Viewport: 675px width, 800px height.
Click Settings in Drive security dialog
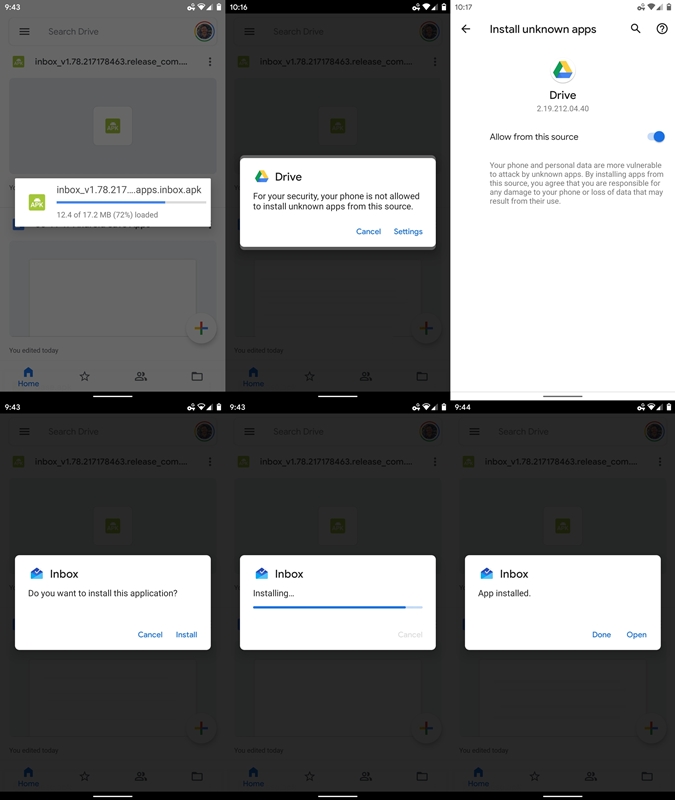tap(408, 232)
